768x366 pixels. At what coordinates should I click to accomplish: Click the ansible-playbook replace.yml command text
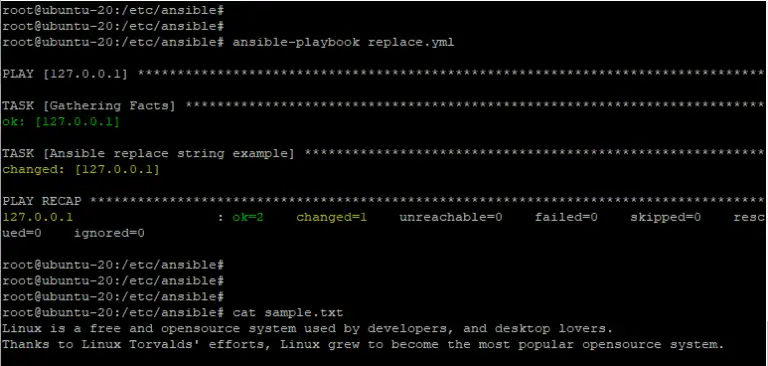[343, 43]
